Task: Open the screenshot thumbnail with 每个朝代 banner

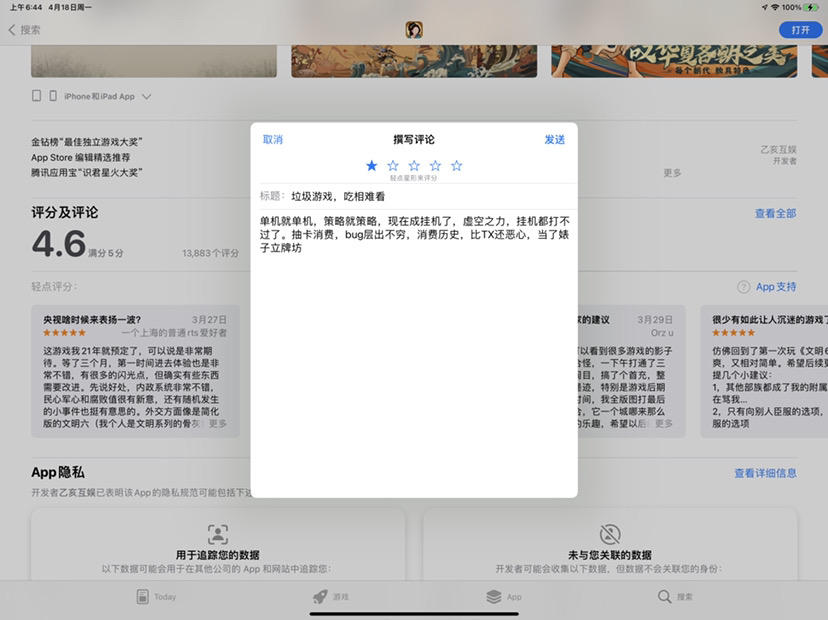Action: [674, 61]
